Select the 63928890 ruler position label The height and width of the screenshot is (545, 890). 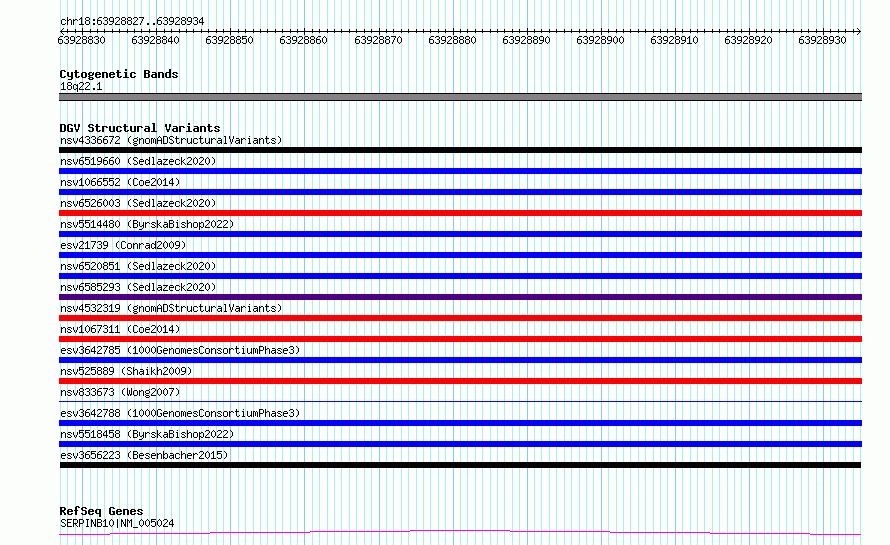click(x=526, y=40)
